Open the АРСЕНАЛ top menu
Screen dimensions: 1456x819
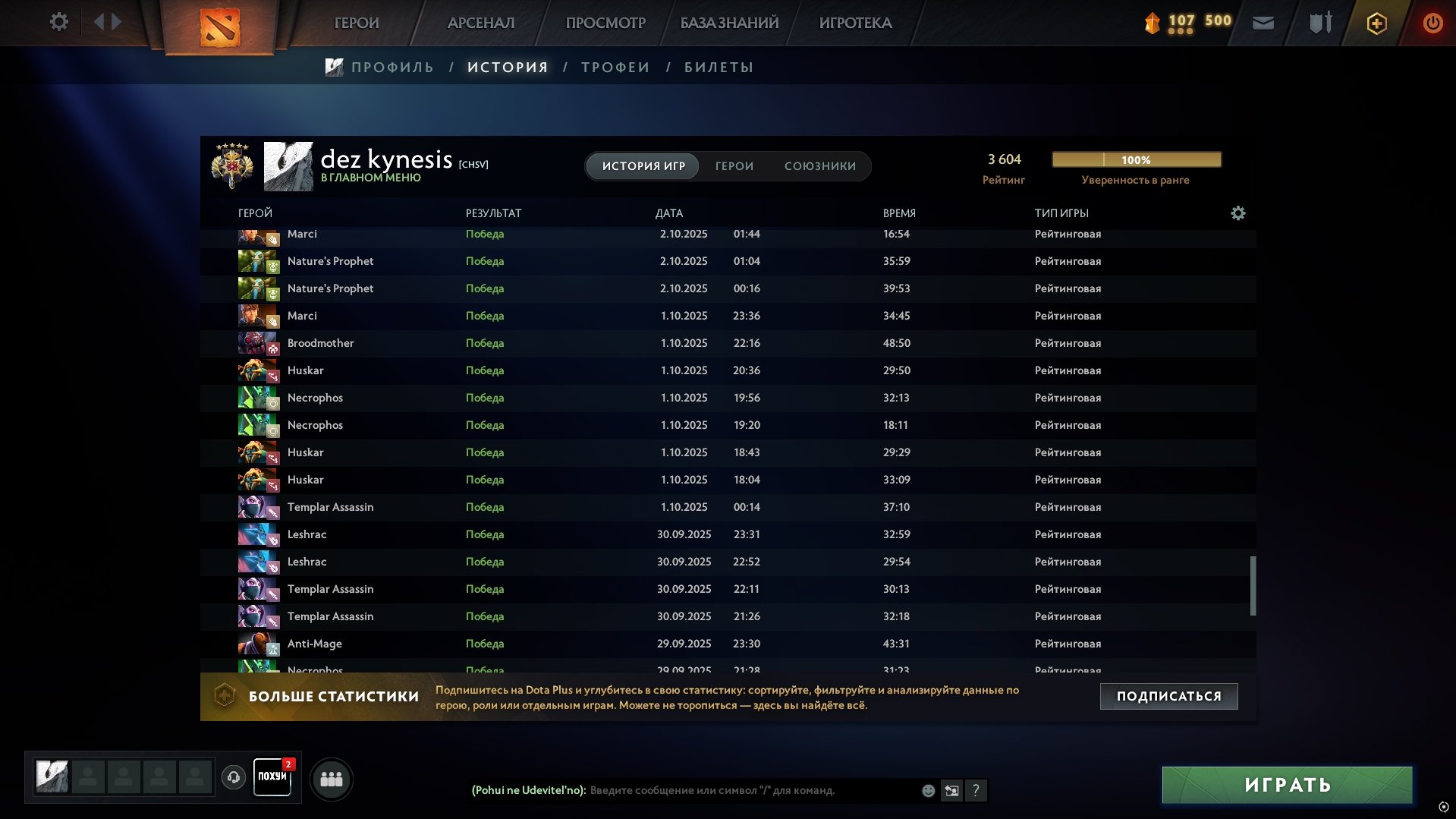click(480, 23)
